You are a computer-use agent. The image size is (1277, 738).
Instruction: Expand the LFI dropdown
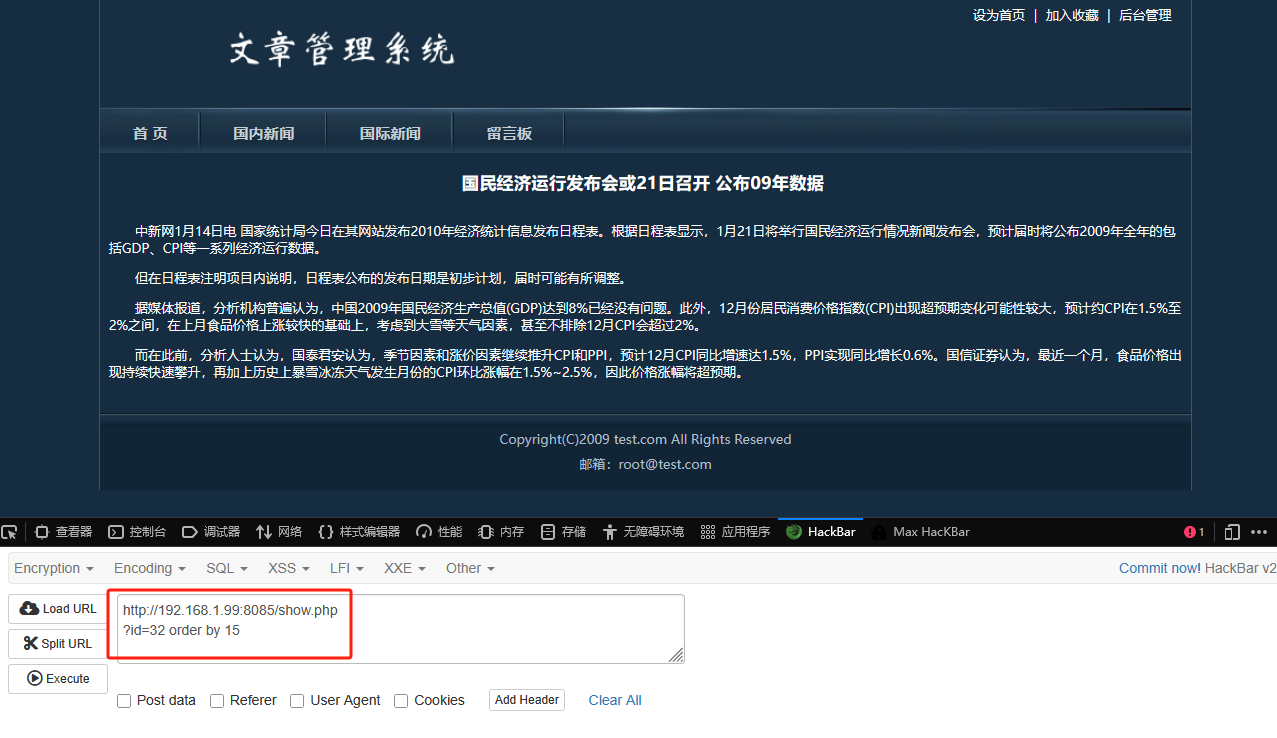tap(348, 568)
